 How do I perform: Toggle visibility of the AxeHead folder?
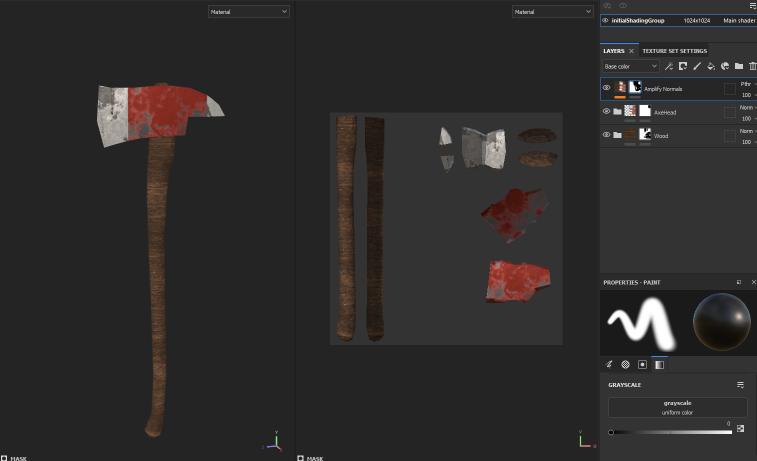click(606, 111)
